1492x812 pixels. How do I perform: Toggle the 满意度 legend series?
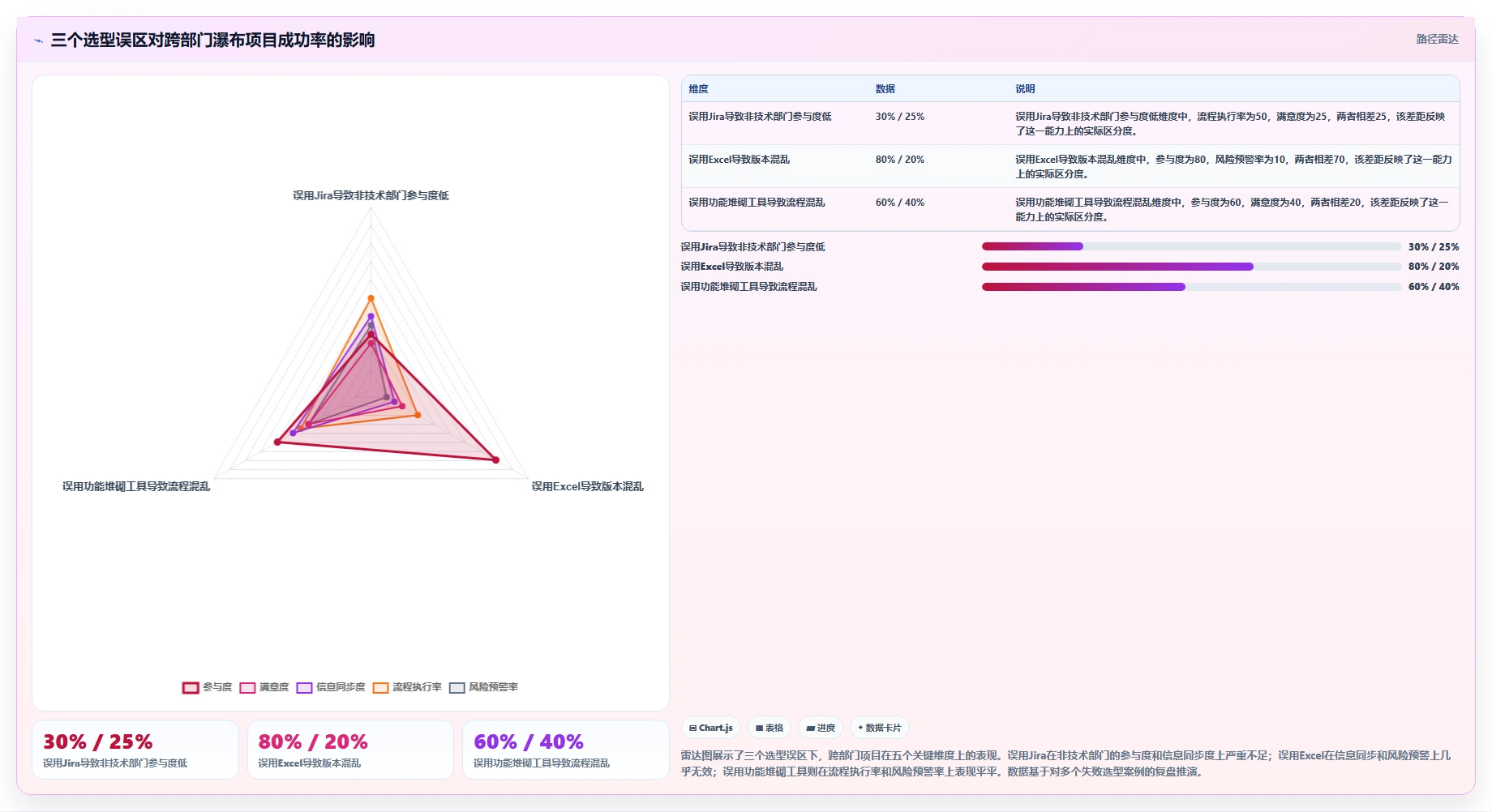[264, 687]
